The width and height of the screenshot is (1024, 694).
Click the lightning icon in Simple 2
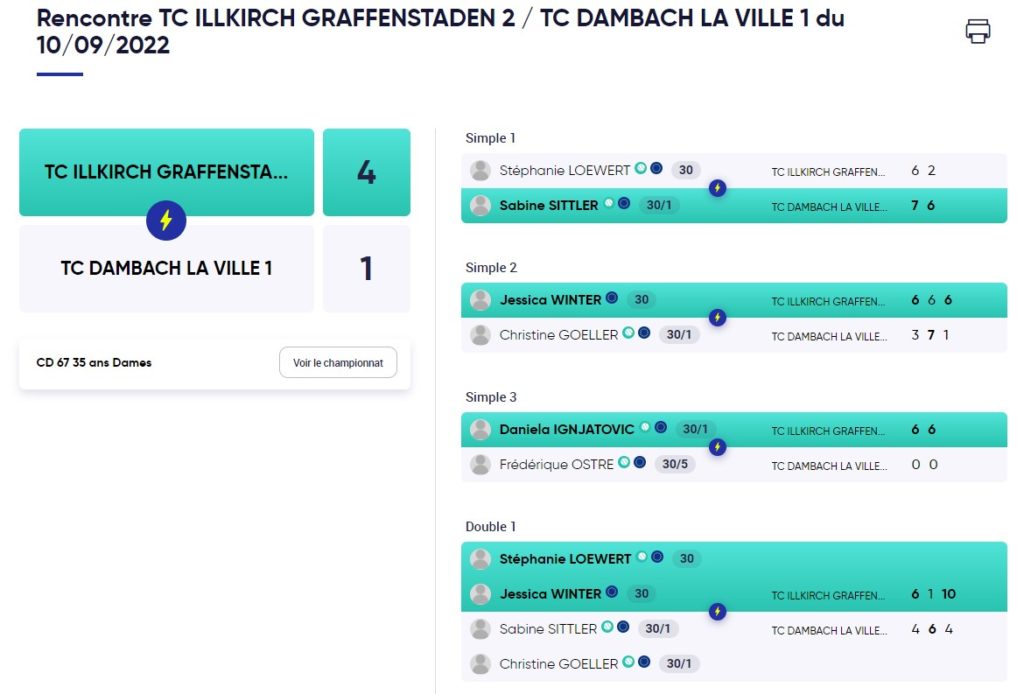(x=717, y=317)
